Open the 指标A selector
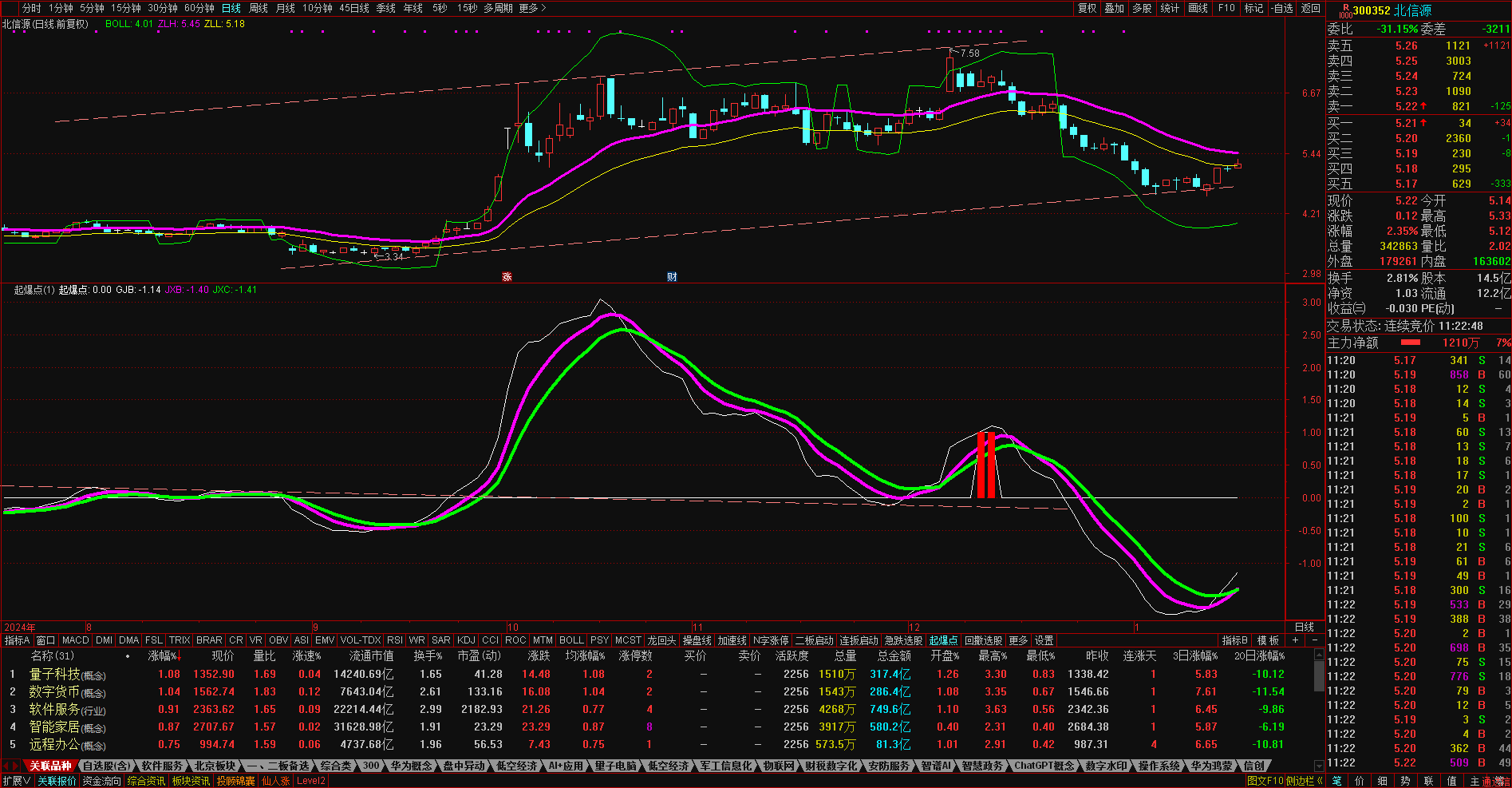This screenshot has width=1512, height=788. 17,640
